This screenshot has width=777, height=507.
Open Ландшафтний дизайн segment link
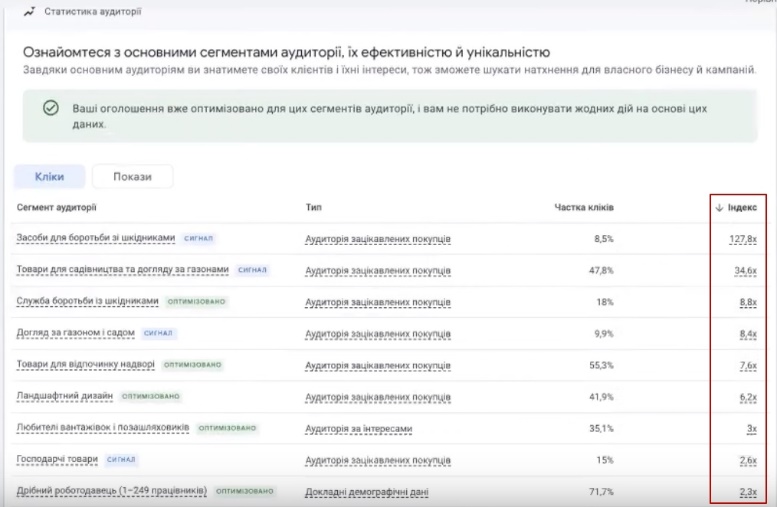(x=66, y=396)
